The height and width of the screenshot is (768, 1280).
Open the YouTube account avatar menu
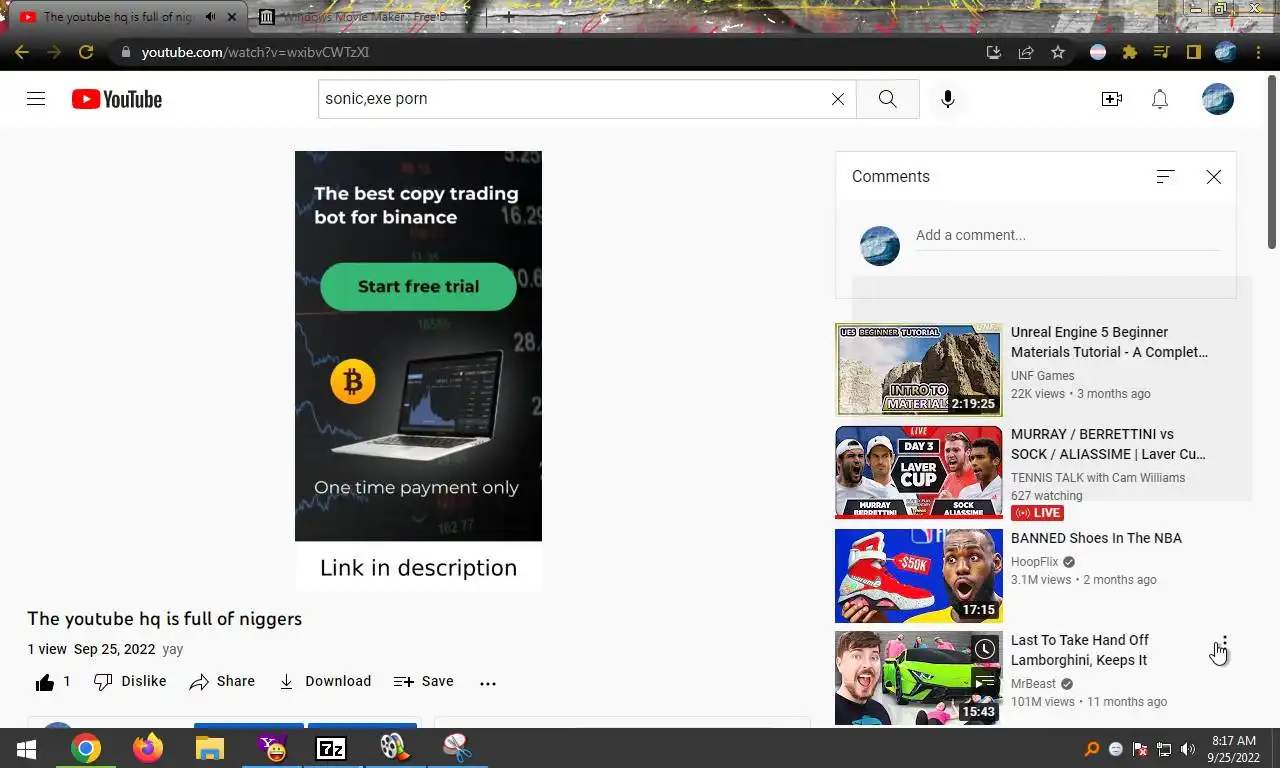1218,99
